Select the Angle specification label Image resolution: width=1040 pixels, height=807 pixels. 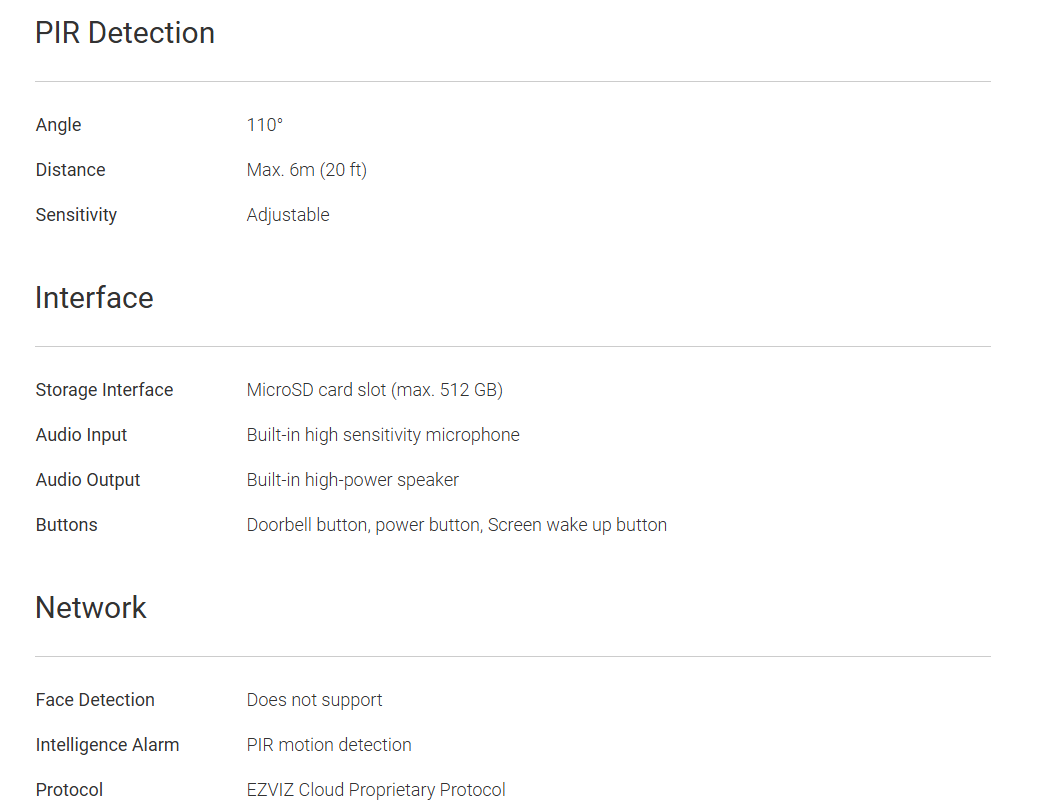[x=58, y=125]
